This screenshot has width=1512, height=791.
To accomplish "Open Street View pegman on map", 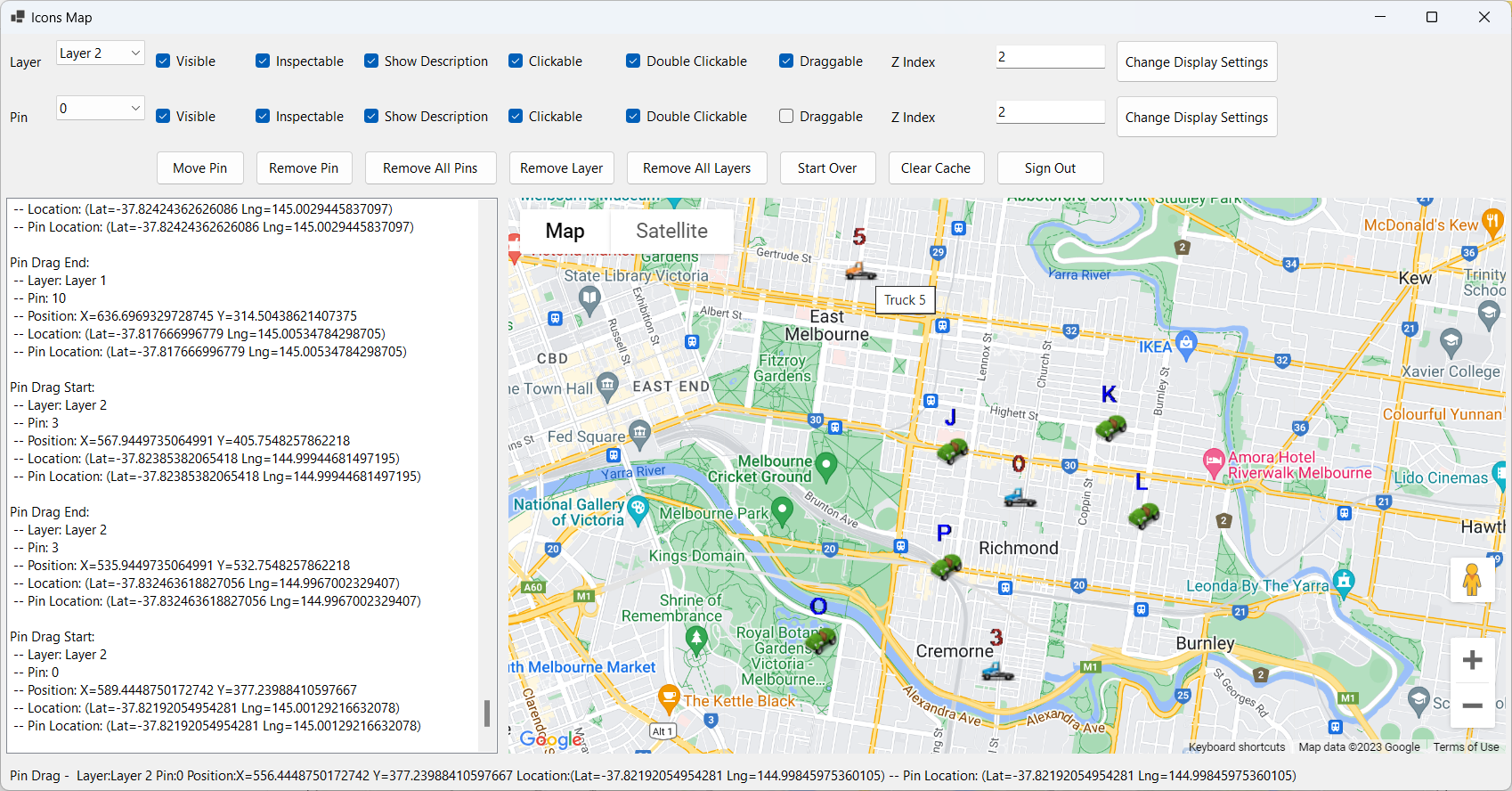I will [x=1472, y=580].
